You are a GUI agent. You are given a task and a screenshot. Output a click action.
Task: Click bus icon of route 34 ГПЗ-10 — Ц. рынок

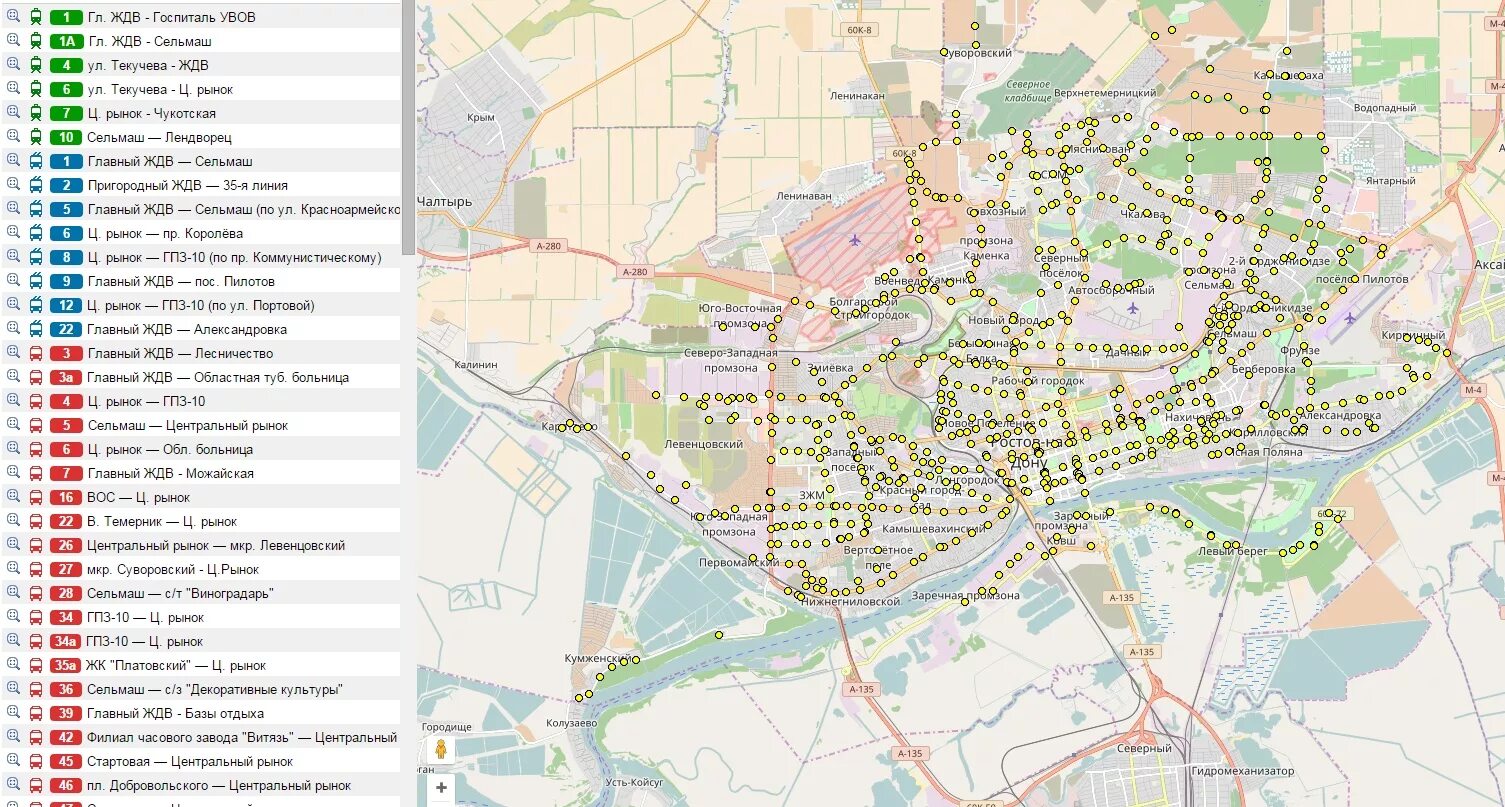pos(36,617)
